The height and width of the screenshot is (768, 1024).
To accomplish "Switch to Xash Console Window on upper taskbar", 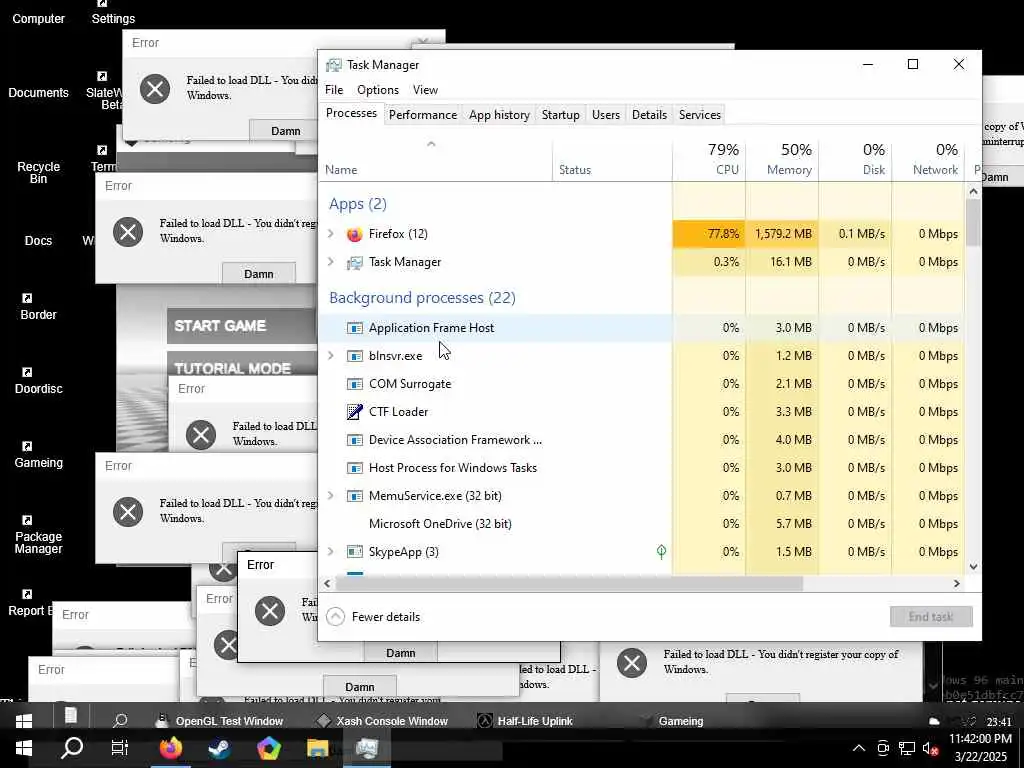I will click(x=383, y=721).
